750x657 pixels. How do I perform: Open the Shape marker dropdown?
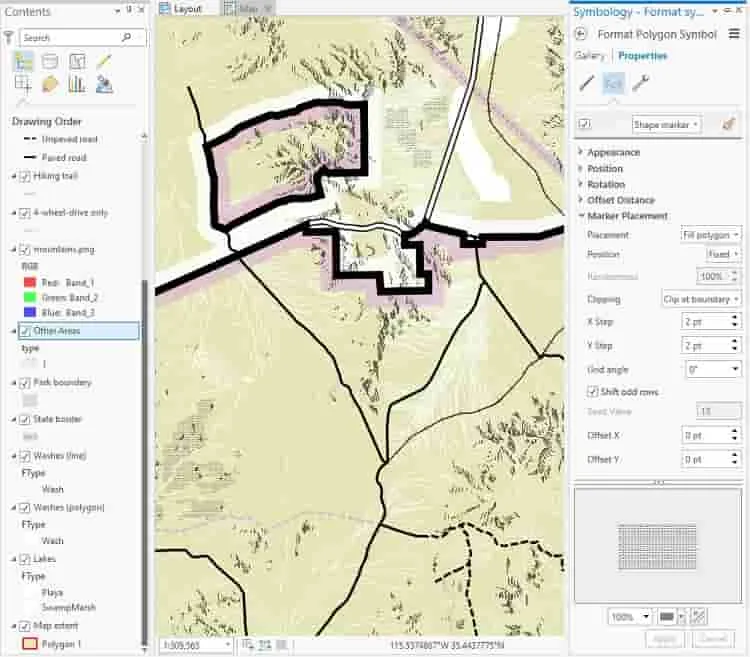tap(667, 125)
